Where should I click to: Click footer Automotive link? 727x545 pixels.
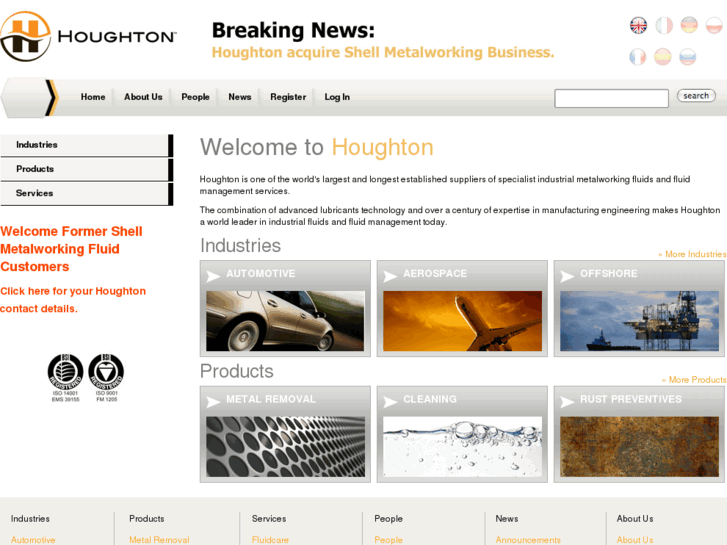click(x=33, y=540)
